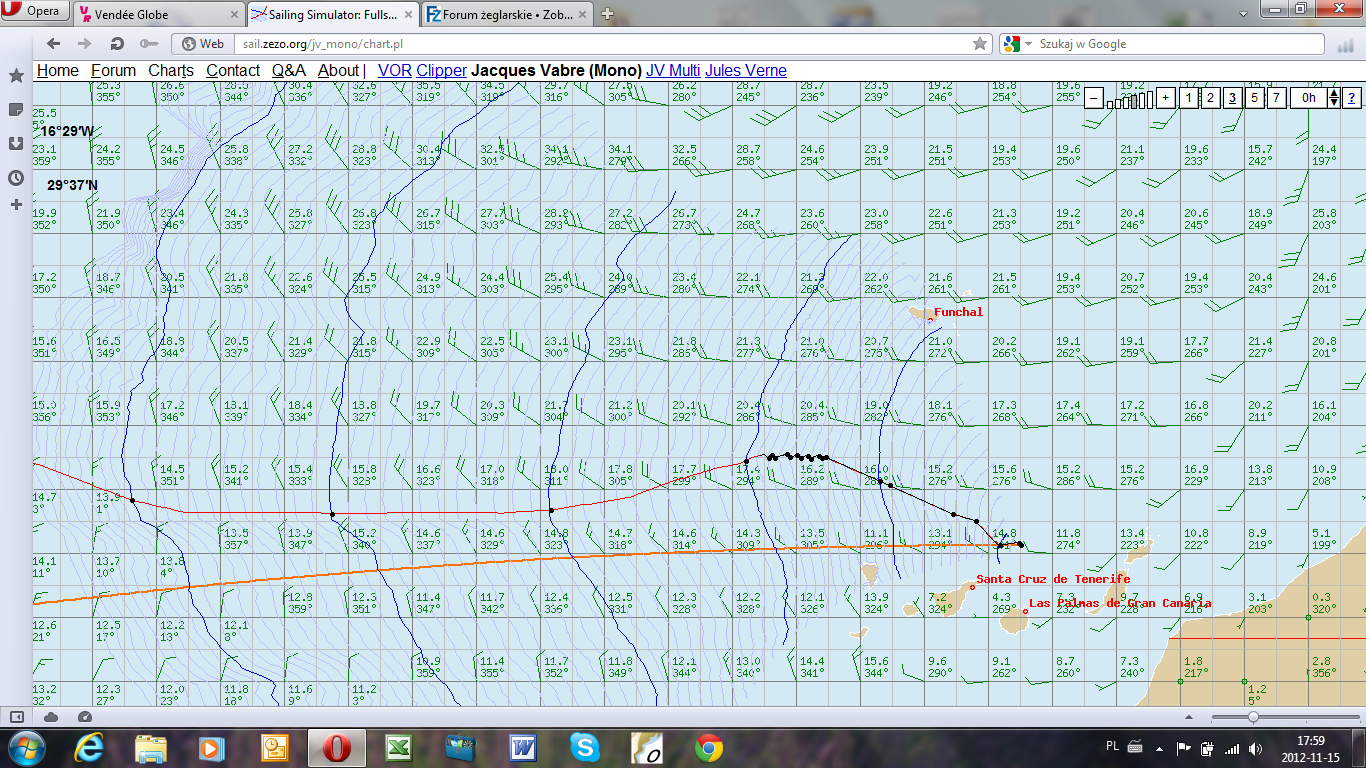Viewport: 1366px width, 768px height.
Task: Select forecast option 3
Action: pos(1232,98)
